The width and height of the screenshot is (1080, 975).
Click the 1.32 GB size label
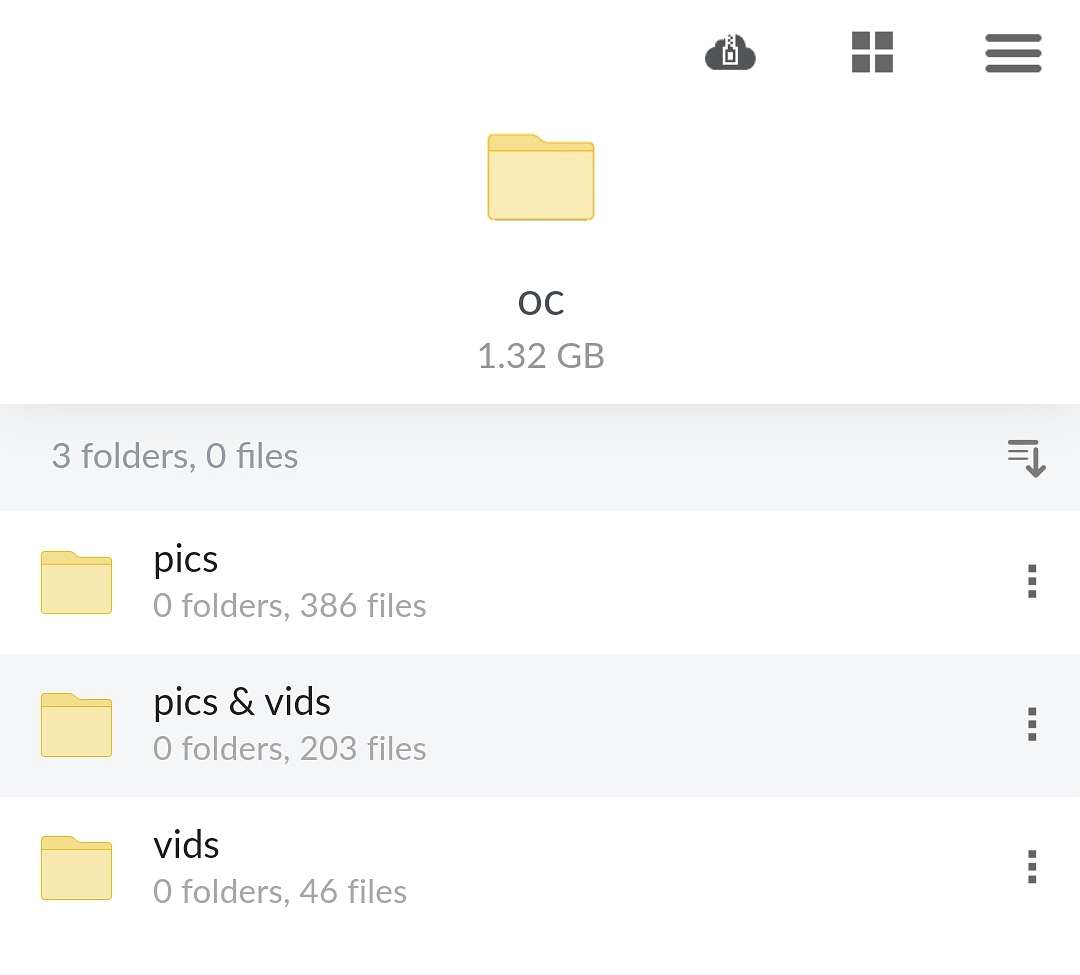541,356
